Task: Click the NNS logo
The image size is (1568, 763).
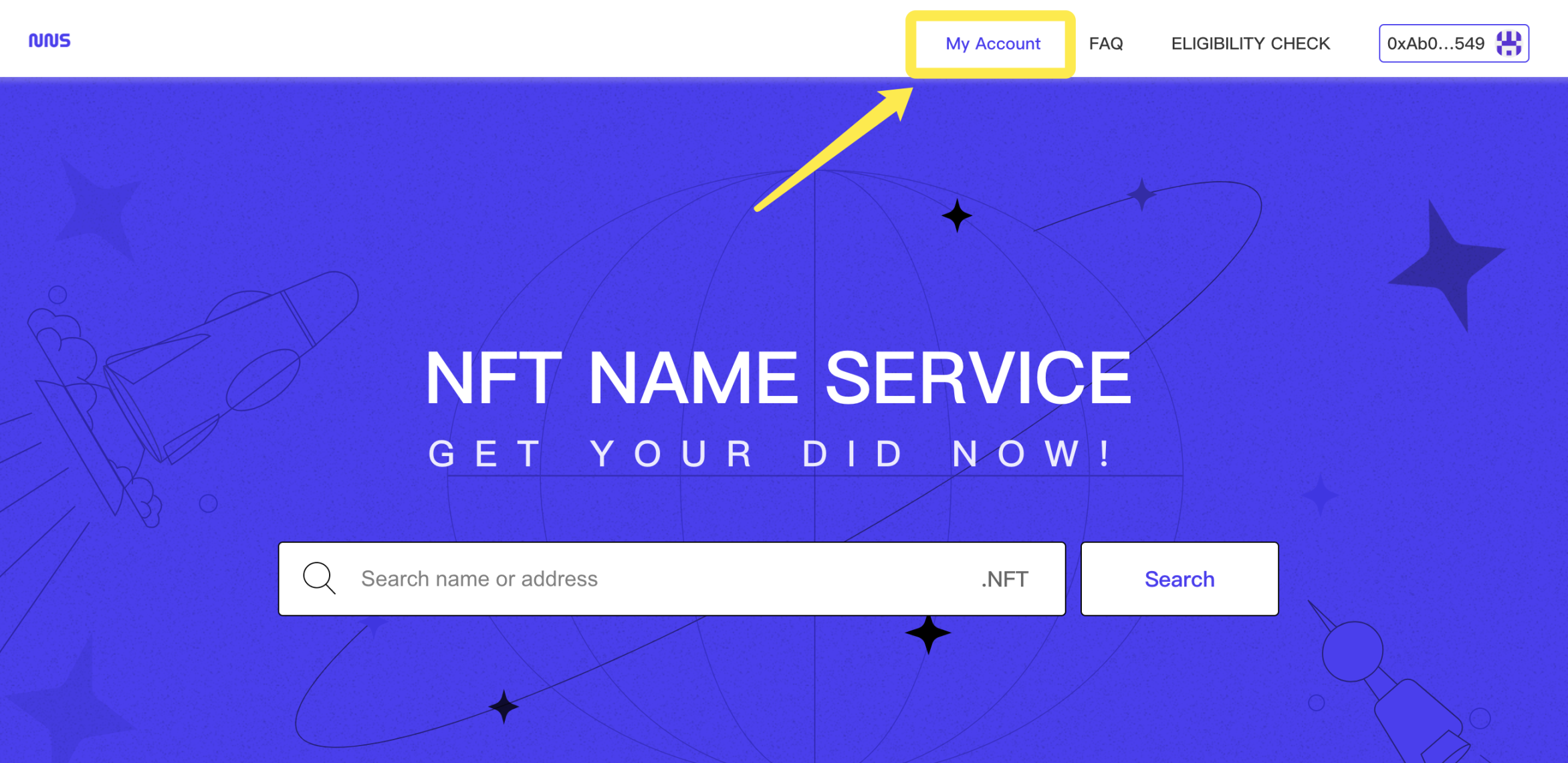Action: click(49, 41)
